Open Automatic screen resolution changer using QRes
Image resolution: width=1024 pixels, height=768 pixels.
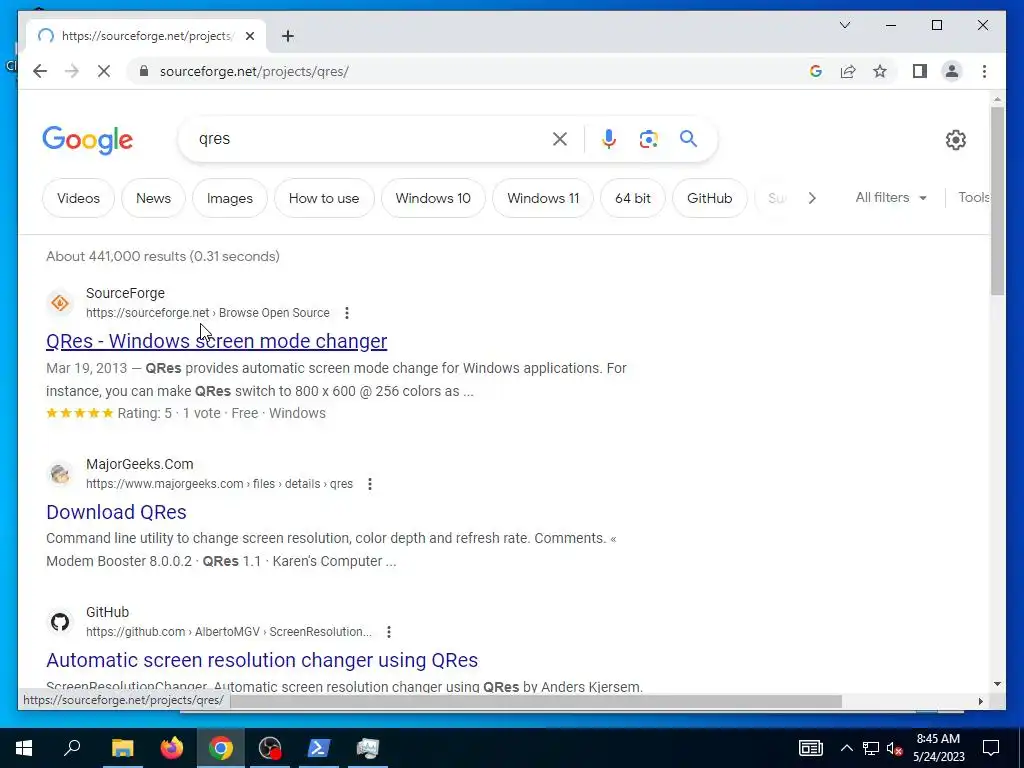(x=262, y=660)
